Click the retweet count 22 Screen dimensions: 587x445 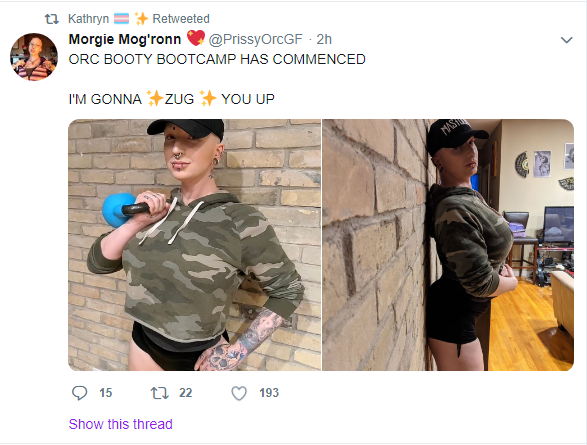pos(185,393)
